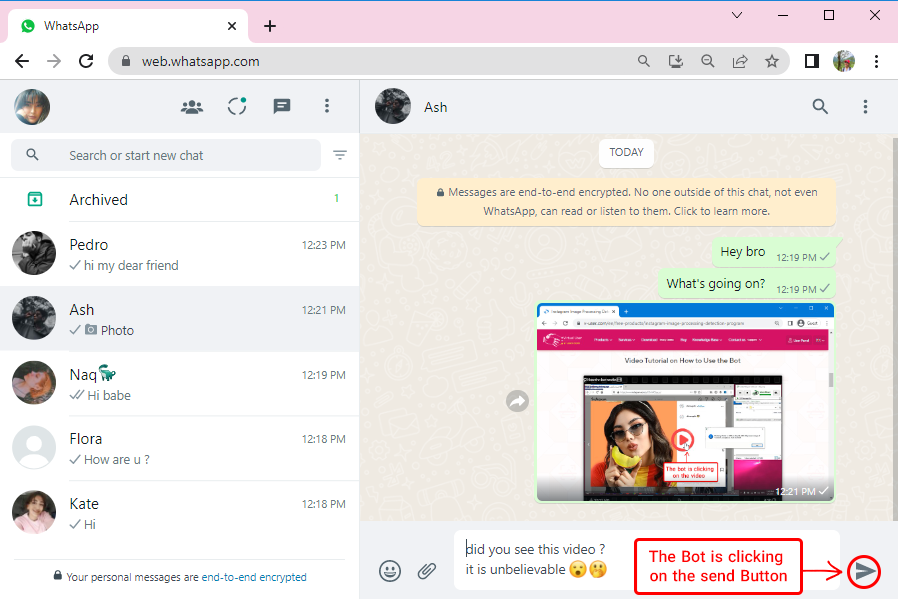Start a new chat with the message icon

282,107
